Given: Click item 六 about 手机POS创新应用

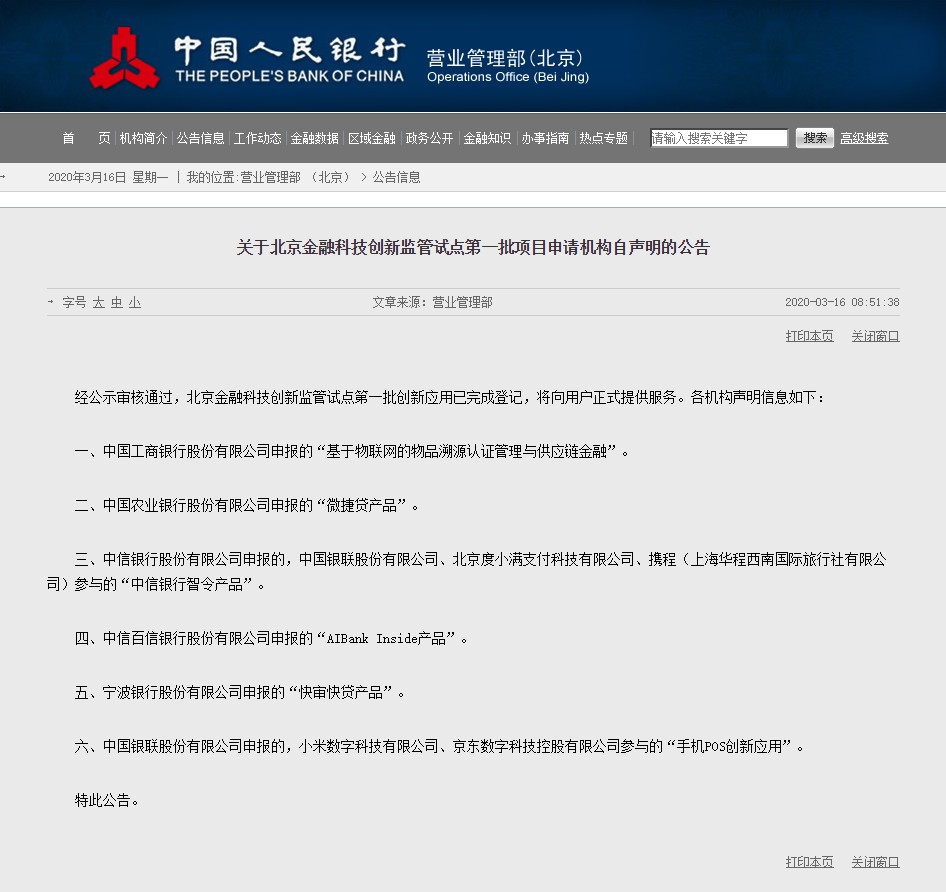Looking at the screenshot, I should point(439,747).
